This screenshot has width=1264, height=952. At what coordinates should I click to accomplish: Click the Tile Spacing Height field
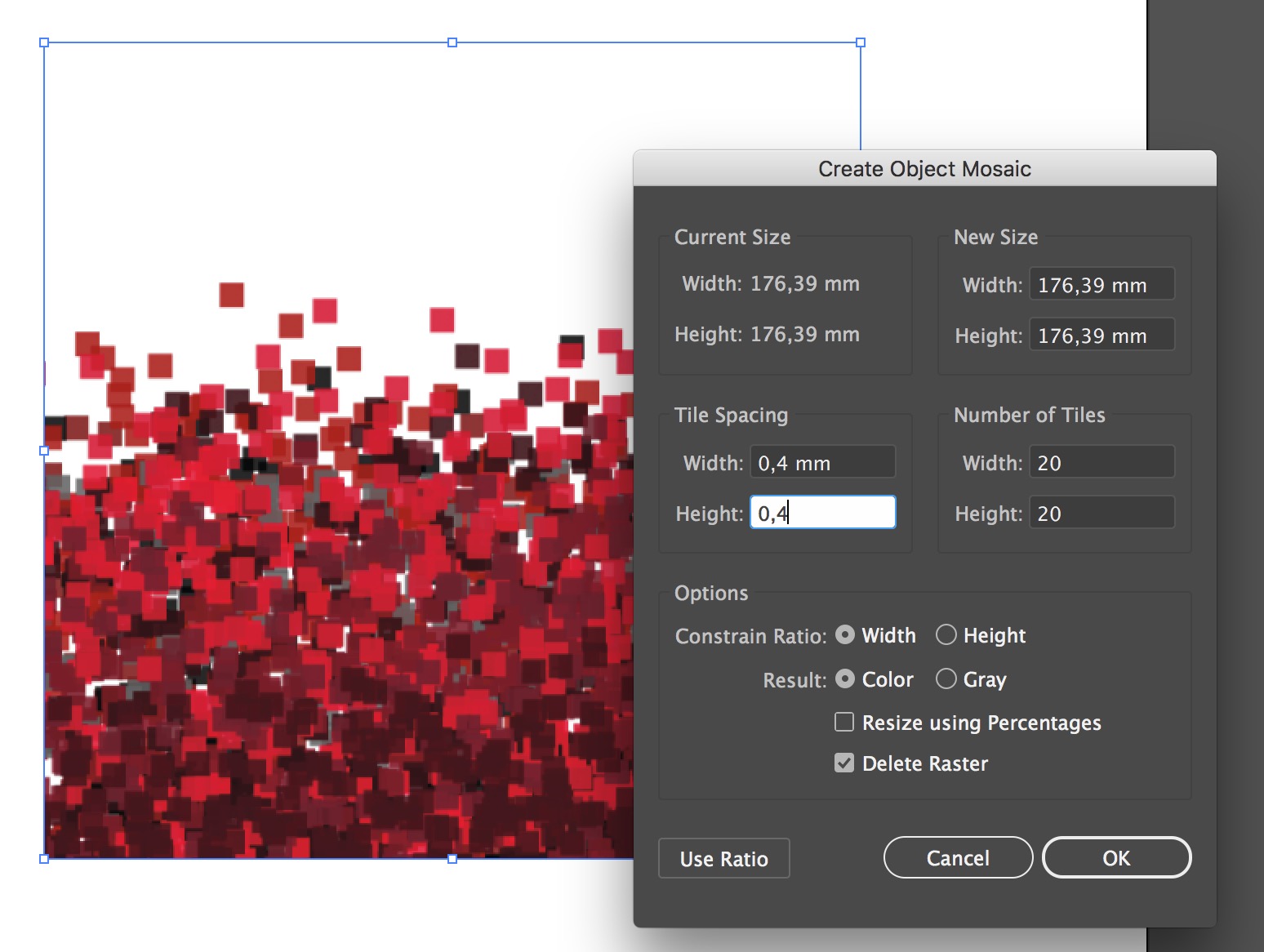click(821, 512)
